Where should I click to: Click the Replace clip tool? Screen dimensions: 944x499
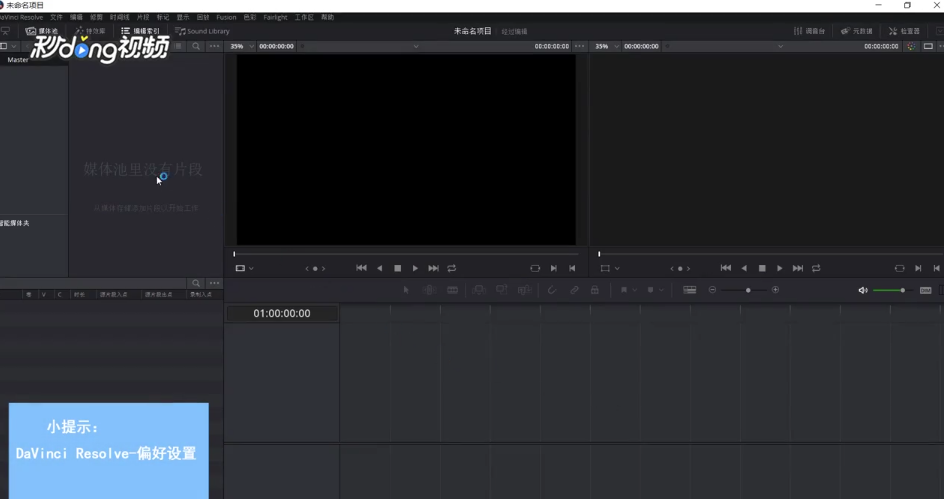click(525, 290)
